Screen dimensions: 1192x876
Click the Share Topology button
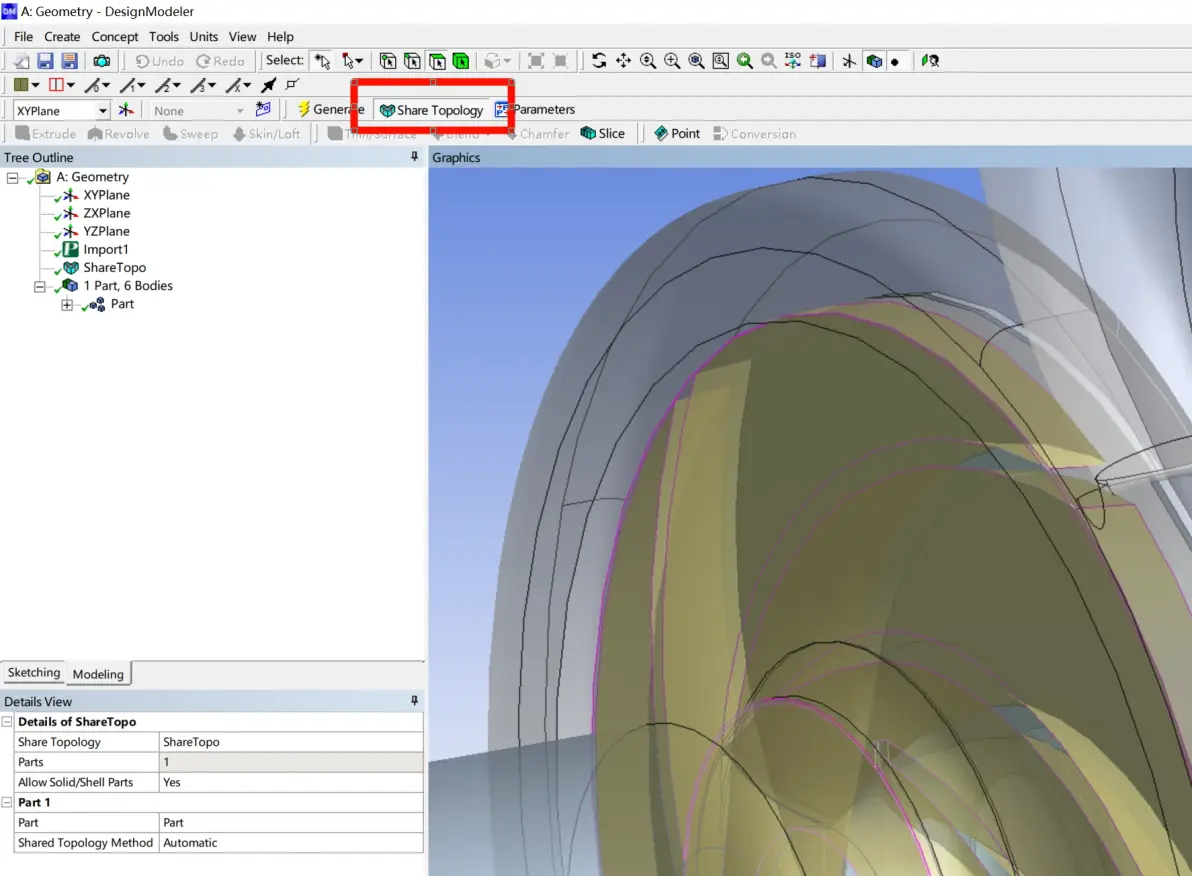[432, 110]
